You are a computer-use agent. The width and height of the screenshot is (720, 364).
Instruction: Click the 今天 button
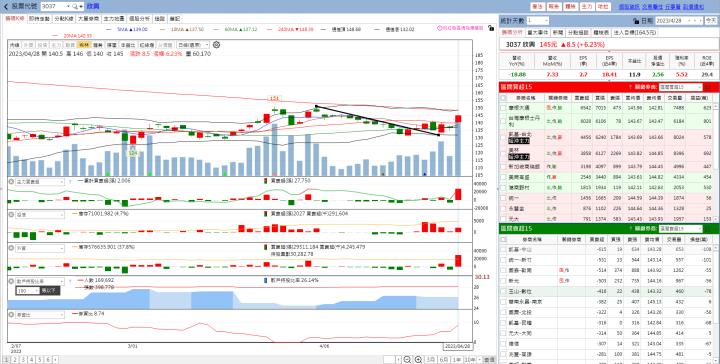[710, 21]
